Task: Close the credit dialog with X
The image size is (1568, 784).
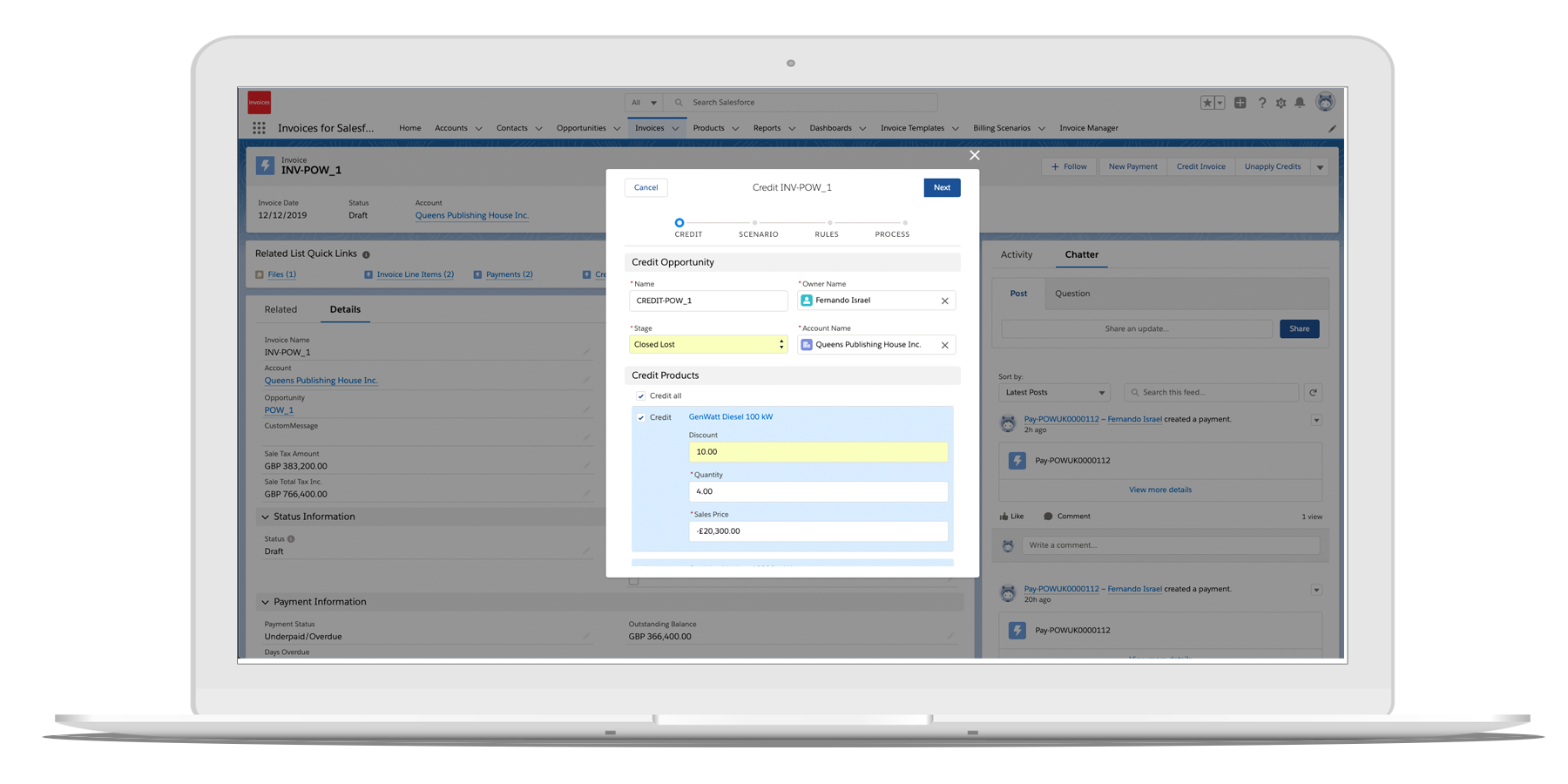Action: point(975,155)
